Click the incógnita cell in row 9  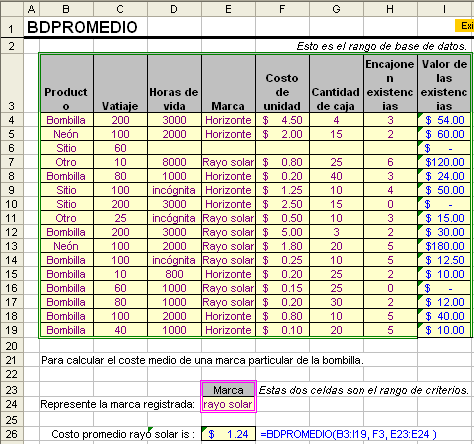(174, 190)
